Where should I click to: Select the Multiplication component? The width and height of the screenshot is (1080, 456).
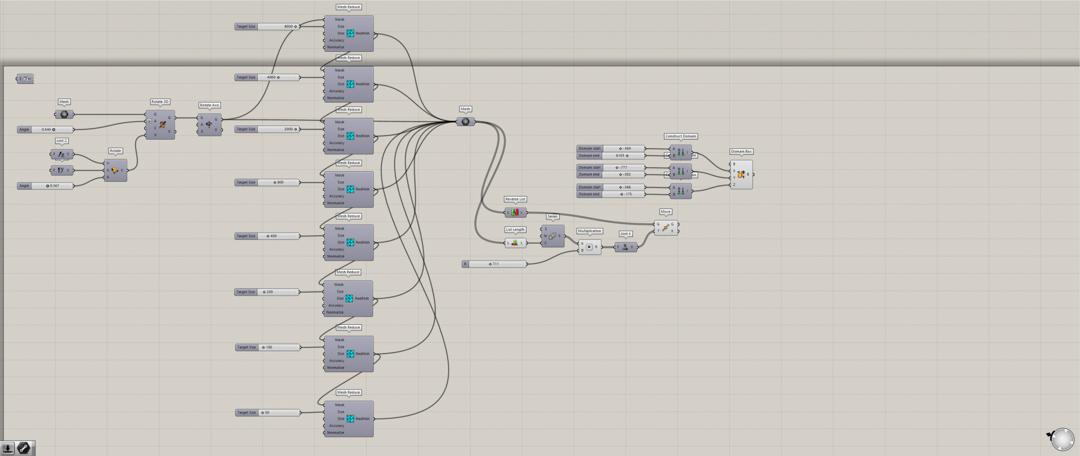590,246
